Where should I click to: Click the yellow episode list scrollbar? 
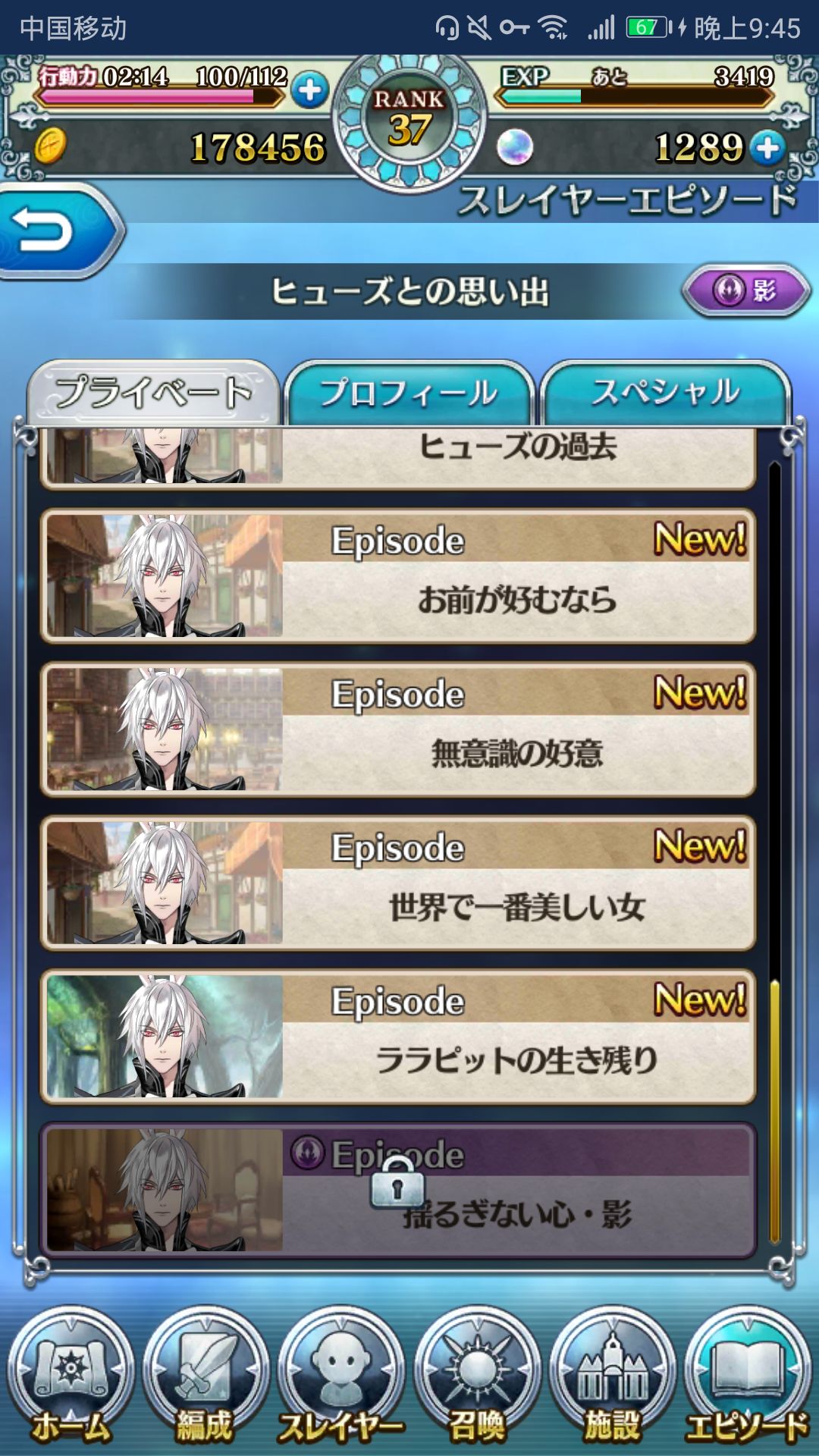(774, 1112)
